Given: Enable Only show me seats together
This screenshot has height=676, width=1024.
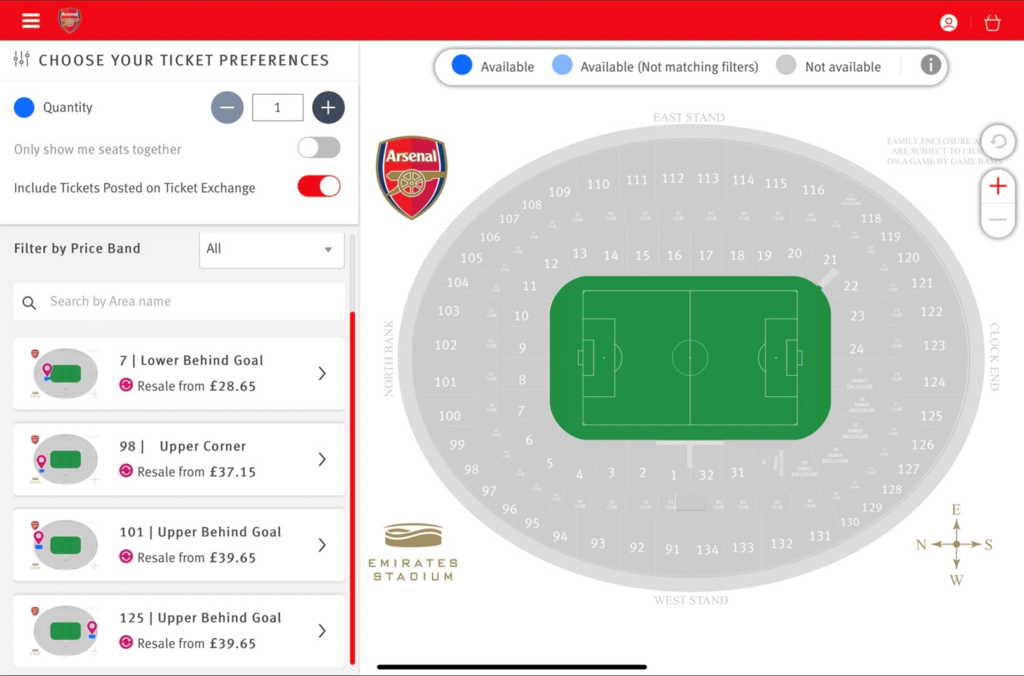Looking at the screenshot, I should 319,148.
